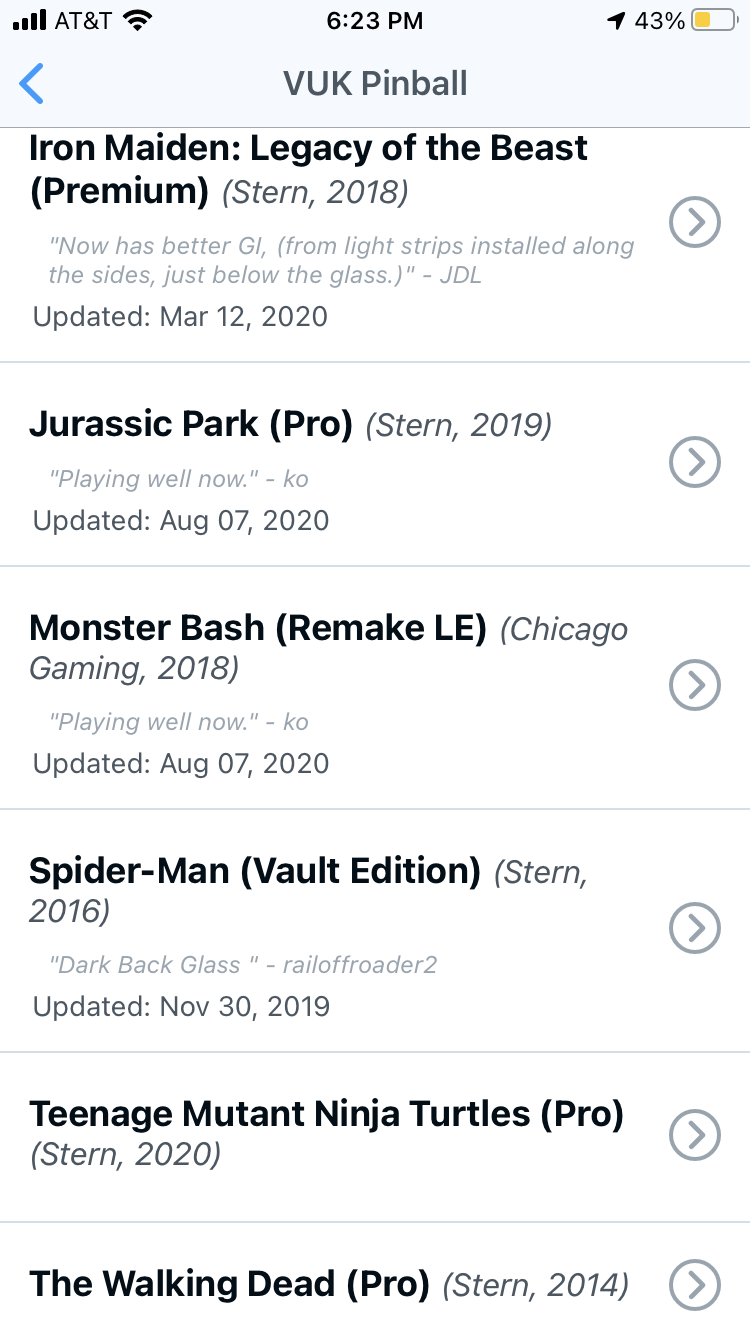The image size is (750, 1334).
Task: Select Teenage Mutant Ninja Turtles (Pro) title
Action: click(x=326, y=1114)
